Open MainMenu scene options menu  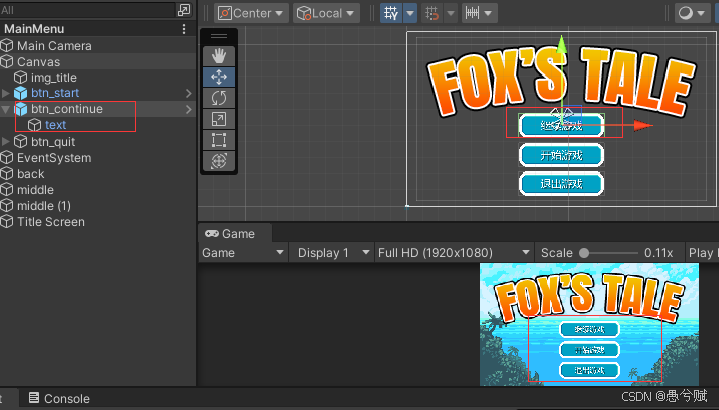coord(184,29)
